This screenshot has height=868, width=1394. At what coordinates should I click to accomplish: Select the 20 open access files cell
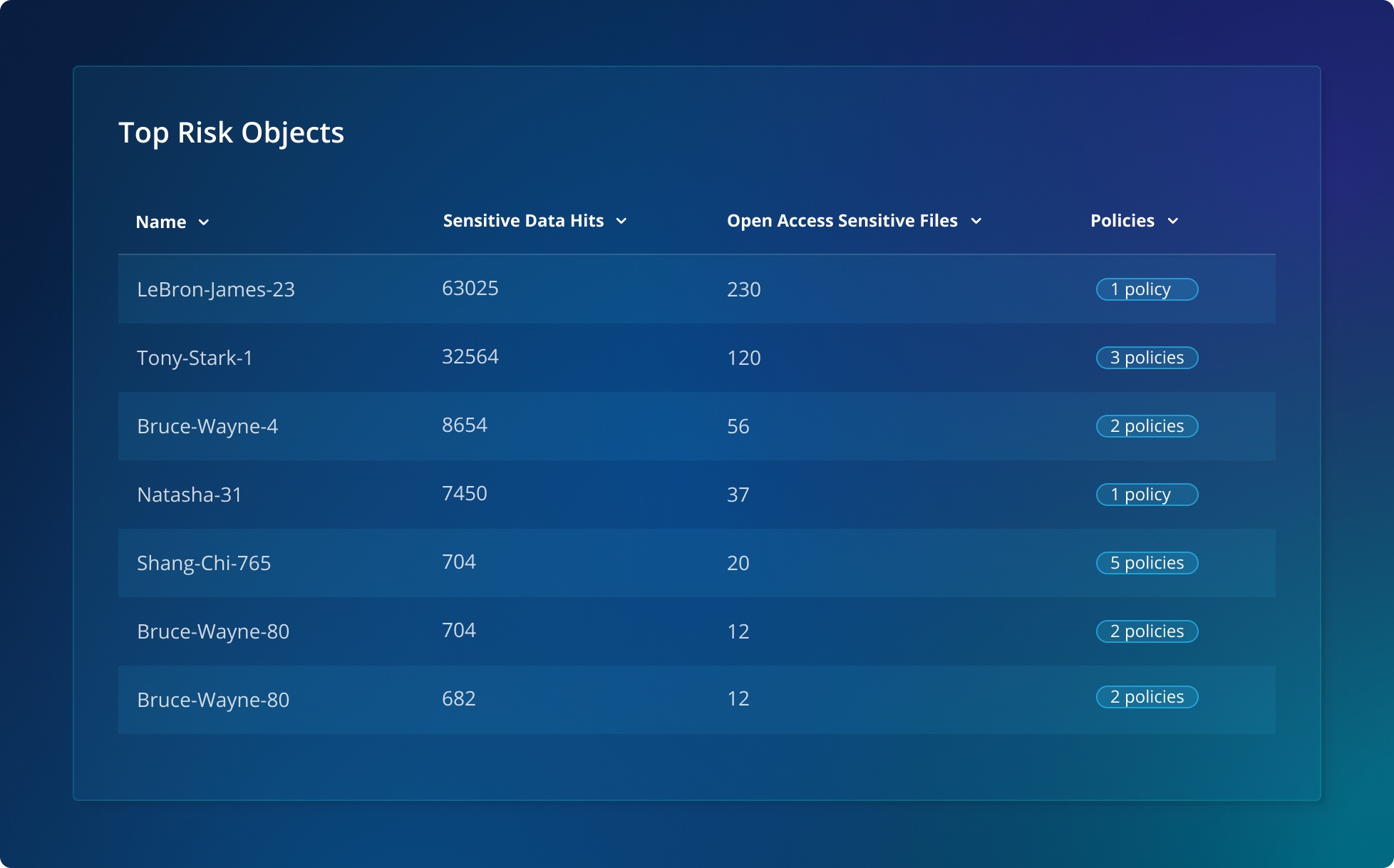pyautogui.click(x=738, y=563)
